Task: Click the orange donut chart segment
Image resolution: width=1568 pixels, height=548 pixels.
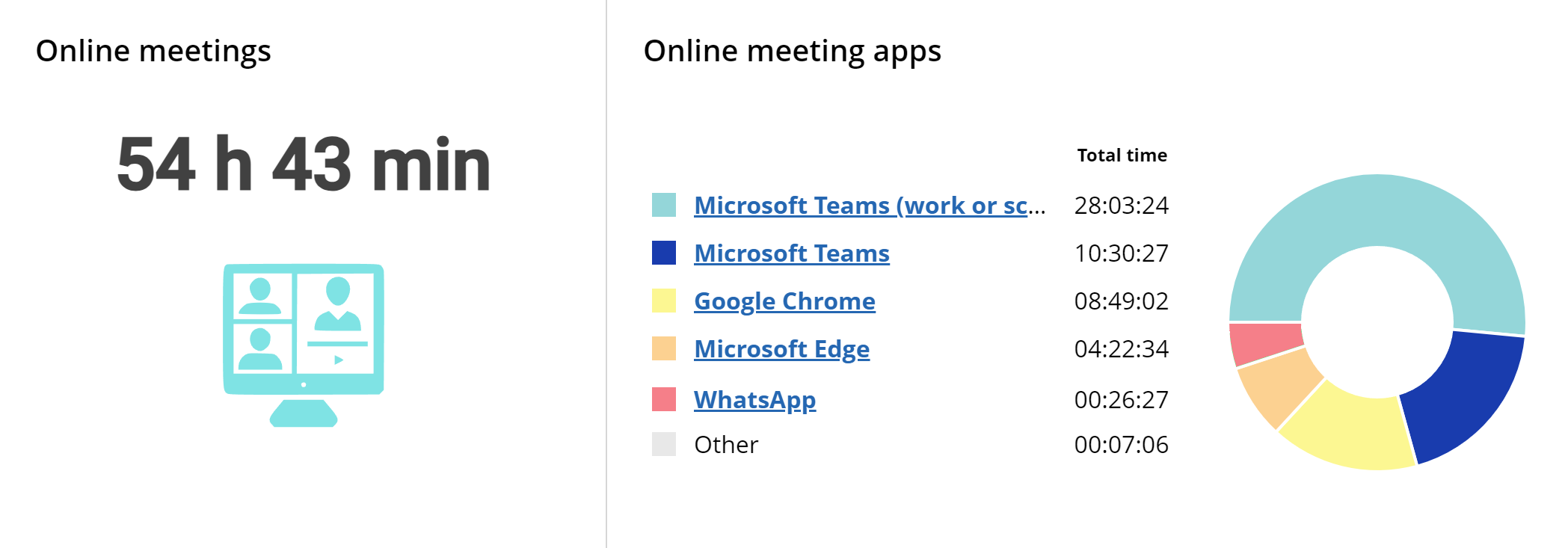Action: (x=1280, y=387)
